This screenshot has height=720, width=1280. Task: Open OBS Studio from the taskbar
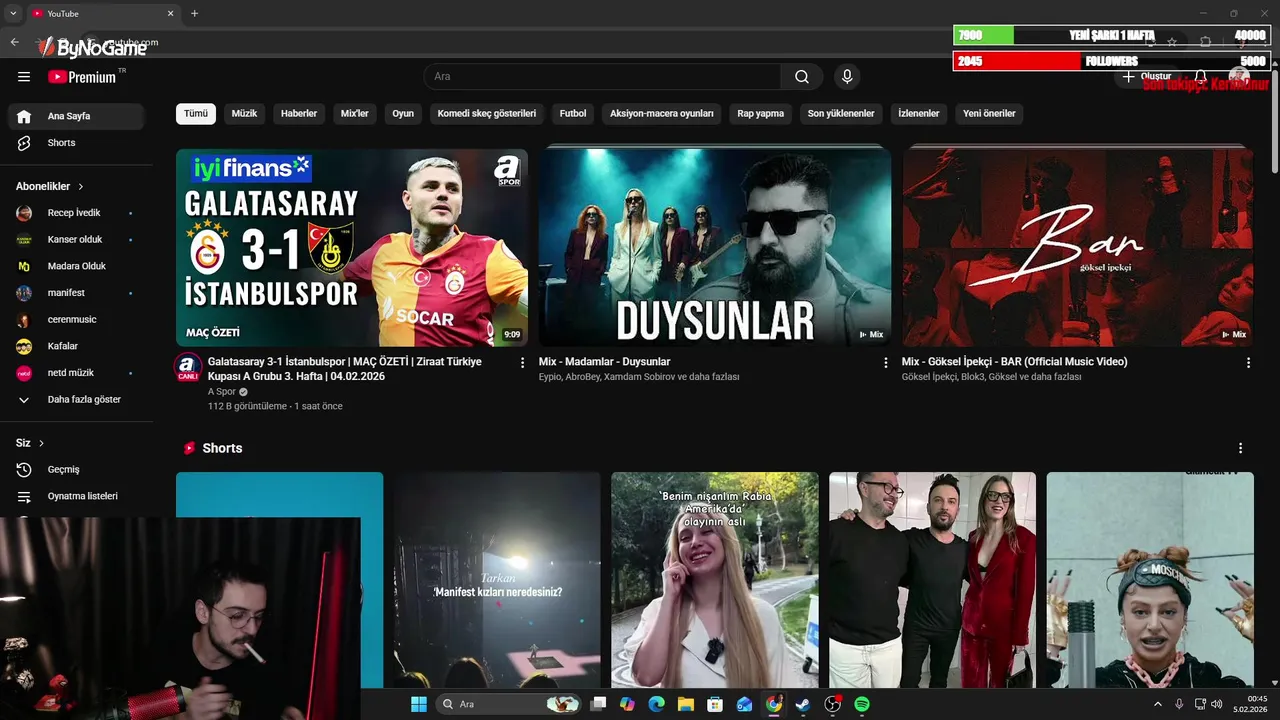click(832, 704)
